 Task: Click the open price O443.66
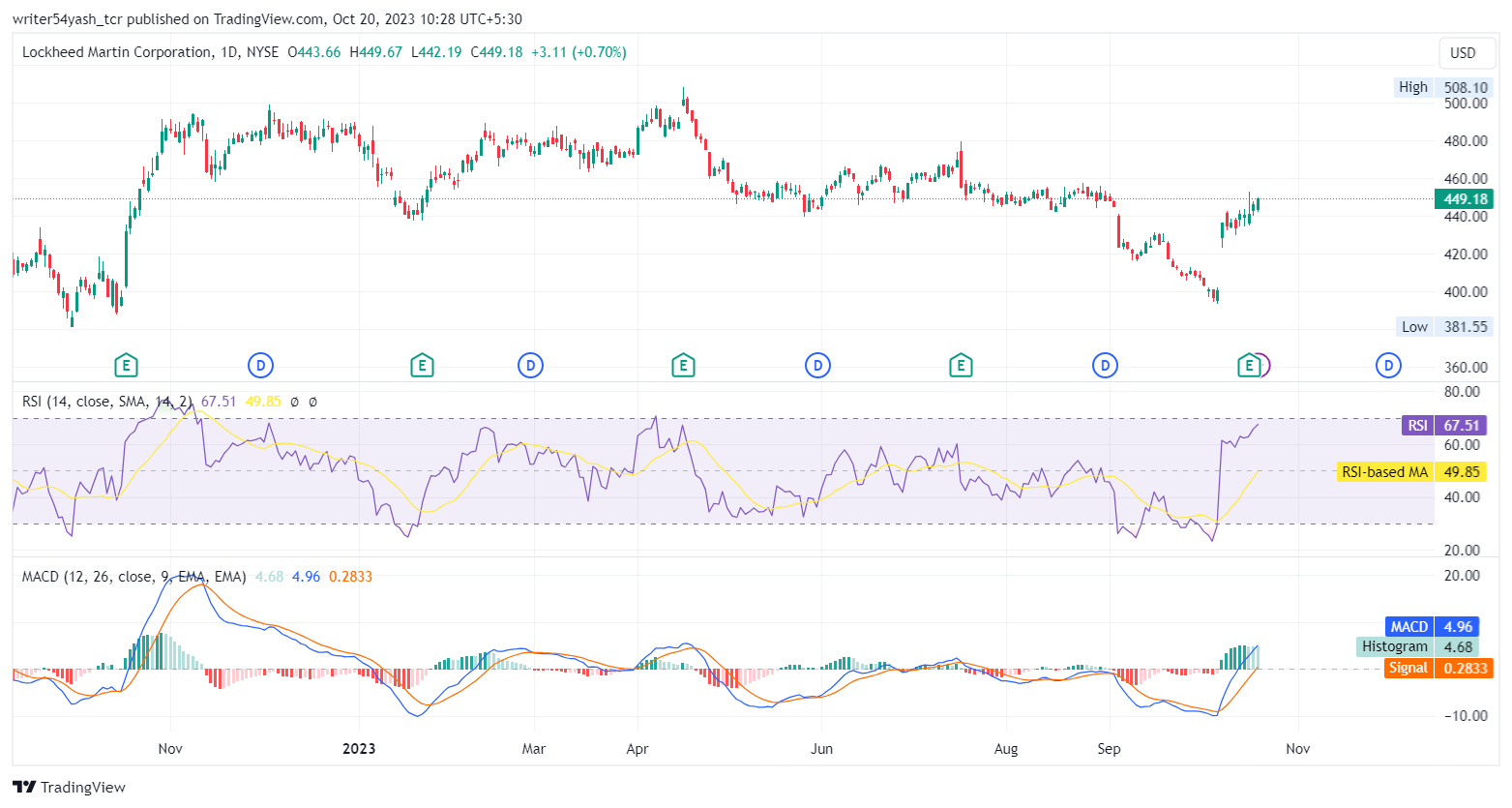pyautogui.click(x=314, y=52)
